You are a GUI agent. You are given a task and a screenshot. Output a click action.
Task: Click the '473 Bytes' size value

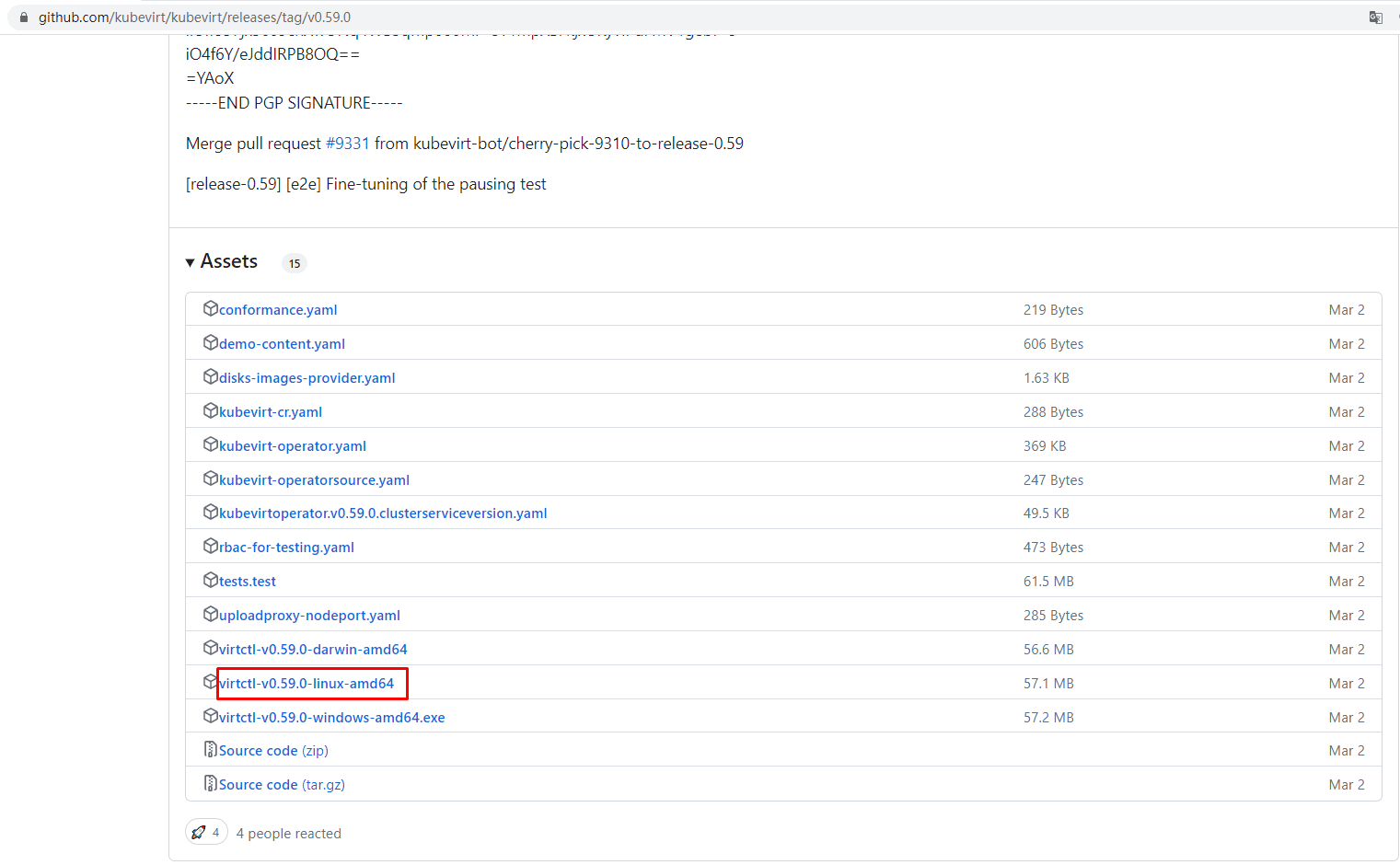(x=1053, y=548)
